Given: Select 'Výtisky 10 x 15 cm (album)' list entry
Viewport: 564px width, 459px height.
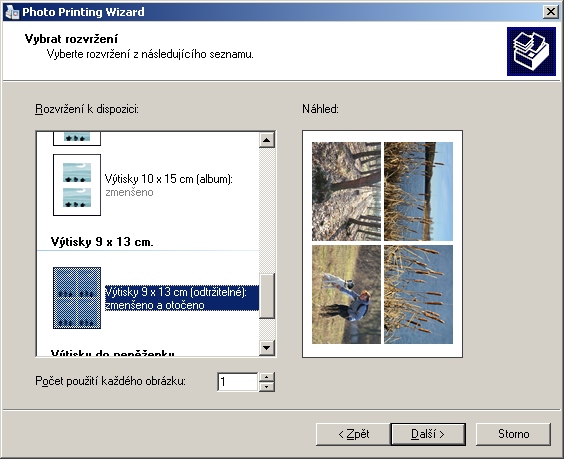Looking at the screenshot, I should (168, 185).
